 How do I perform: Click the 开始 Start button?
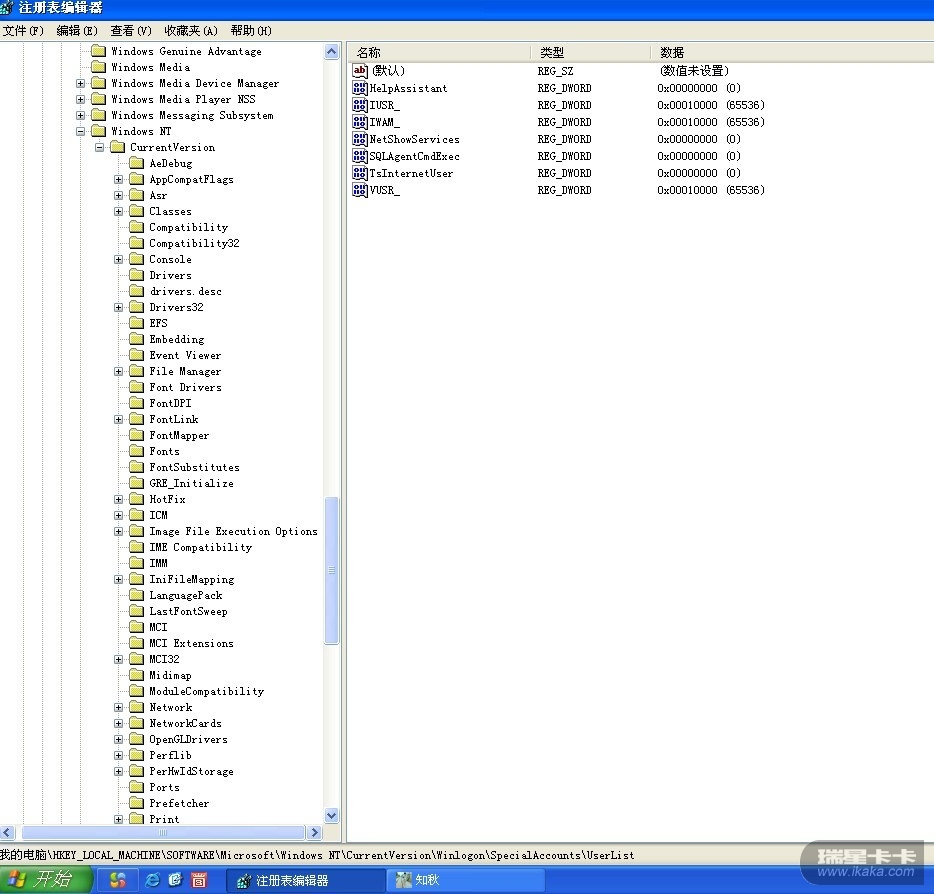pyautogui.click(x=47, y=880)
